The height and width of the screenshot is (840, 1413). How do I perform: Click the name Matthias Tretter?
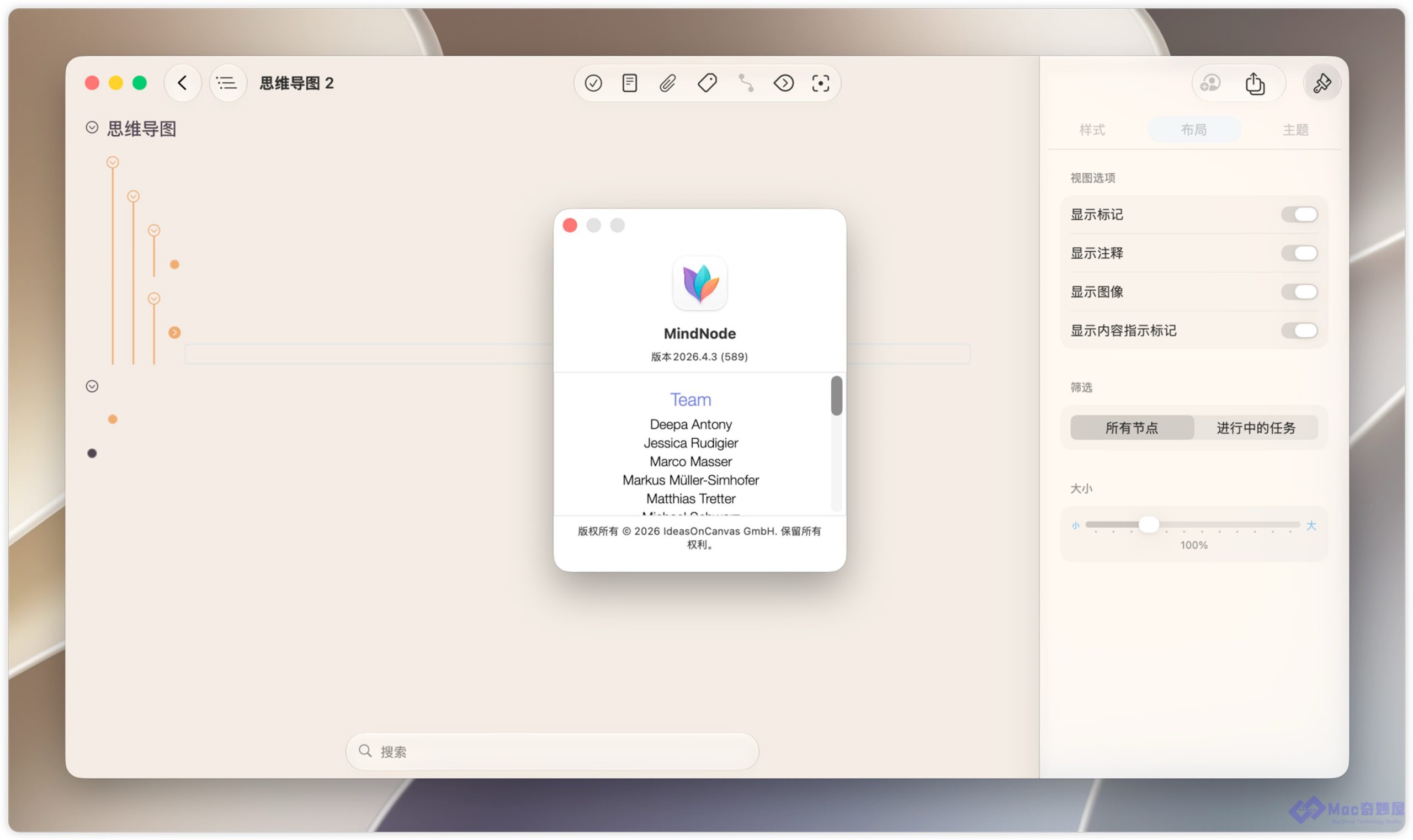point(690,499)
